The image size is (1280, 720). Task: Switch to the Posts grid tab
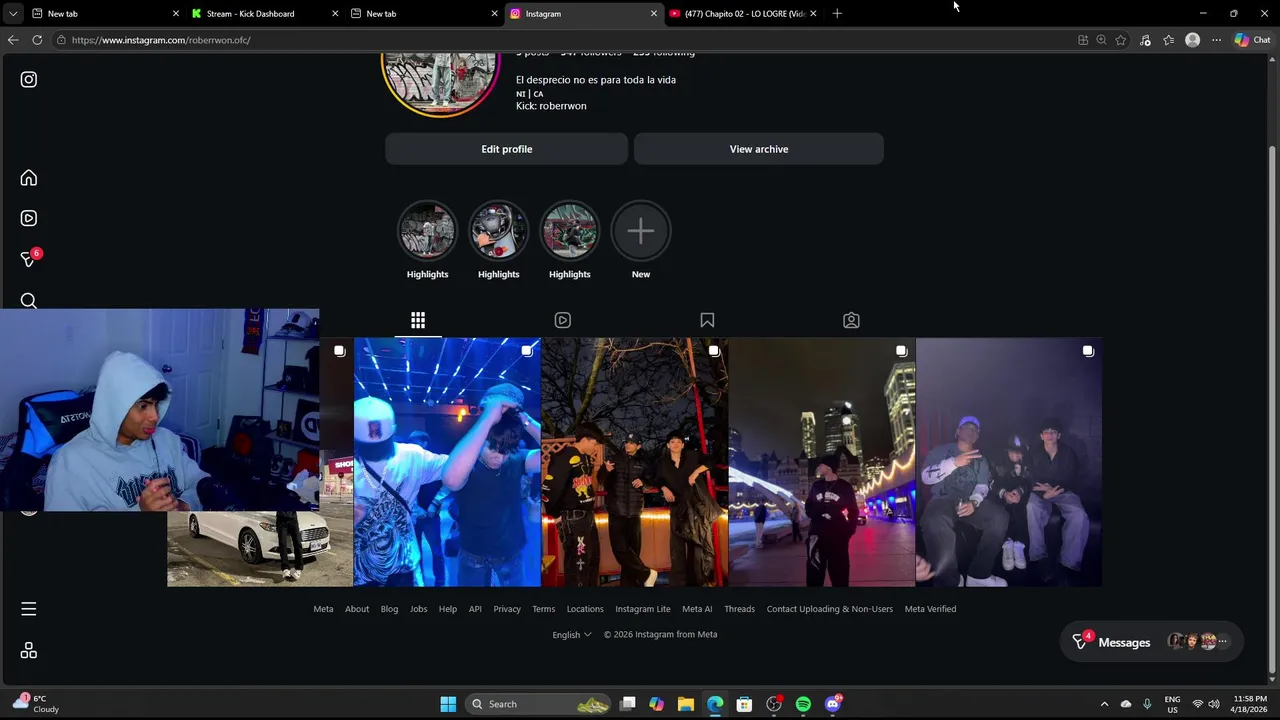pyautogui.click(x=418, y=320)
